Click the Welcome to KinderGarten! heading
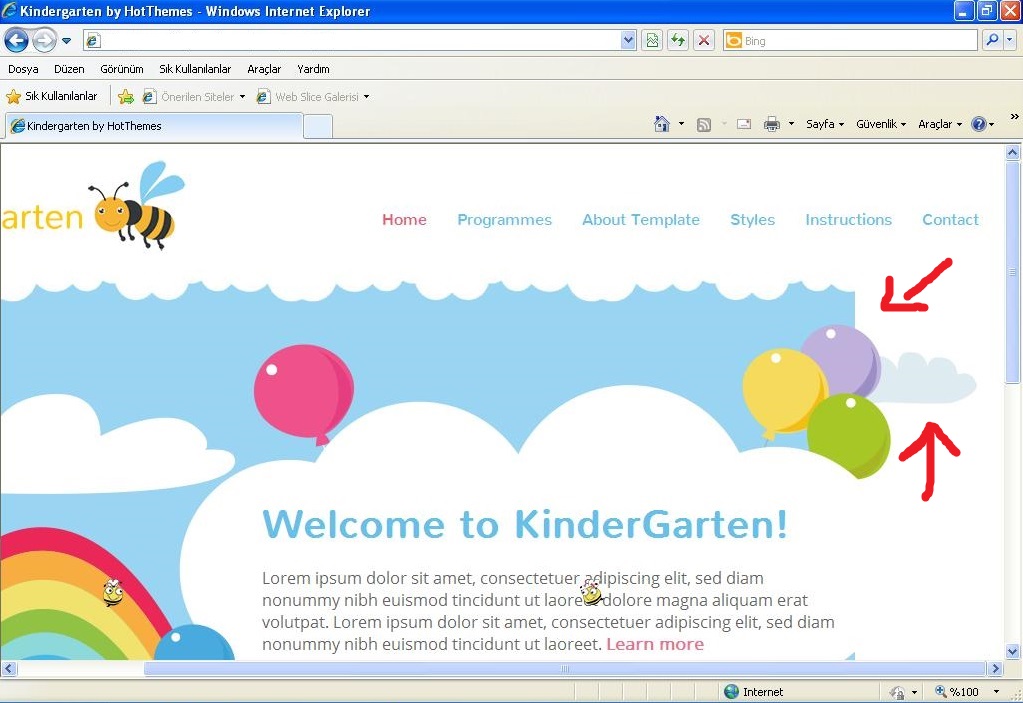The width and height of the screenshot is (1023, 703). tap(525, 524)
